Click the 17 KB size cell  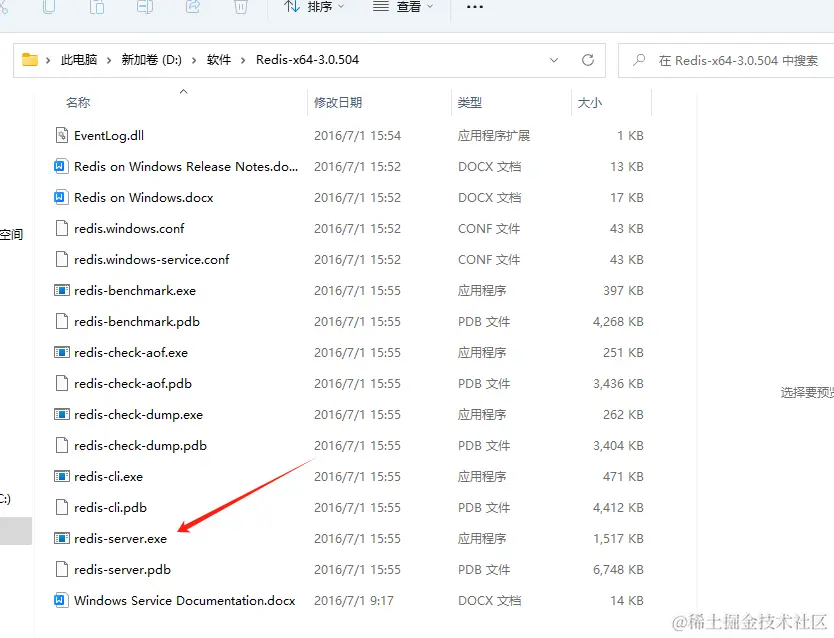point(627,197)
